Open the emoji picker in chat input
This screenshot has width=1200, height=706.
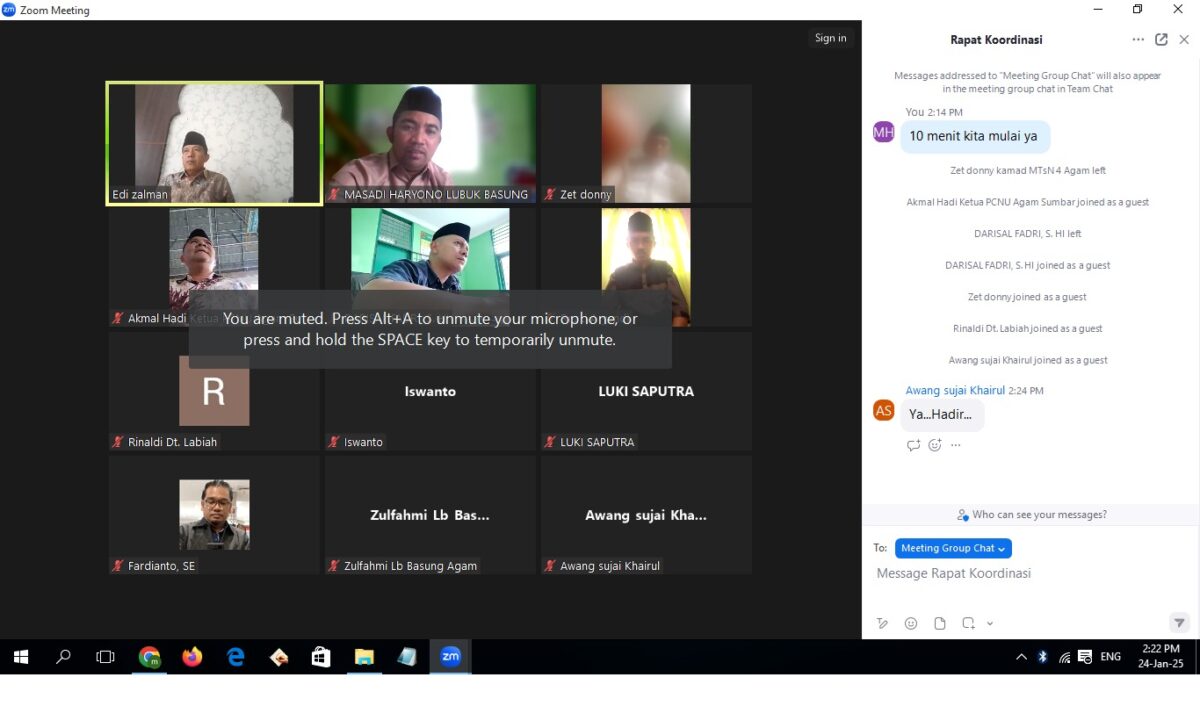911,623
